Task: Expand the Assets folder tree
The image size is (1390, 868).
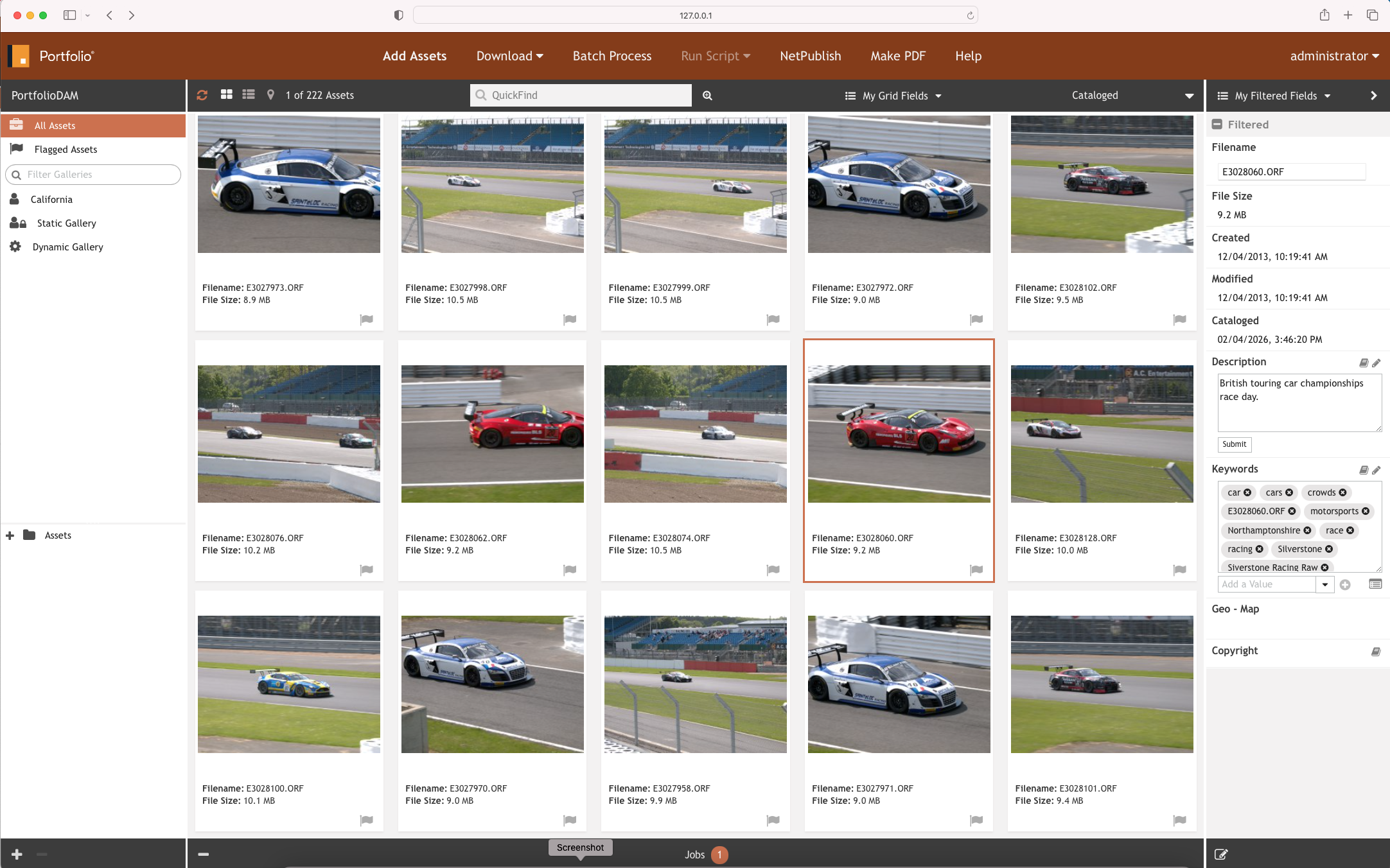Action: (10, 535)
